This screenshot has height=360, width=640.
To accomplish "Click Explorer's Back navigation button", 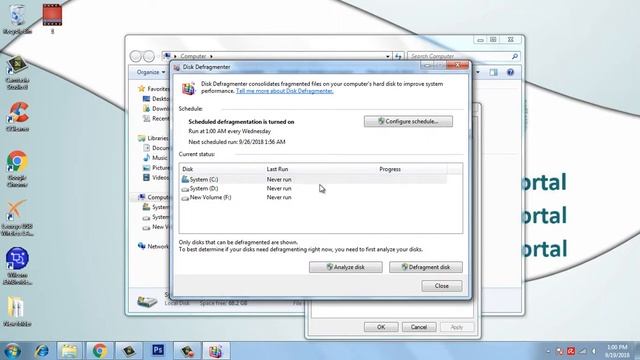I will (x=136, y=56).
